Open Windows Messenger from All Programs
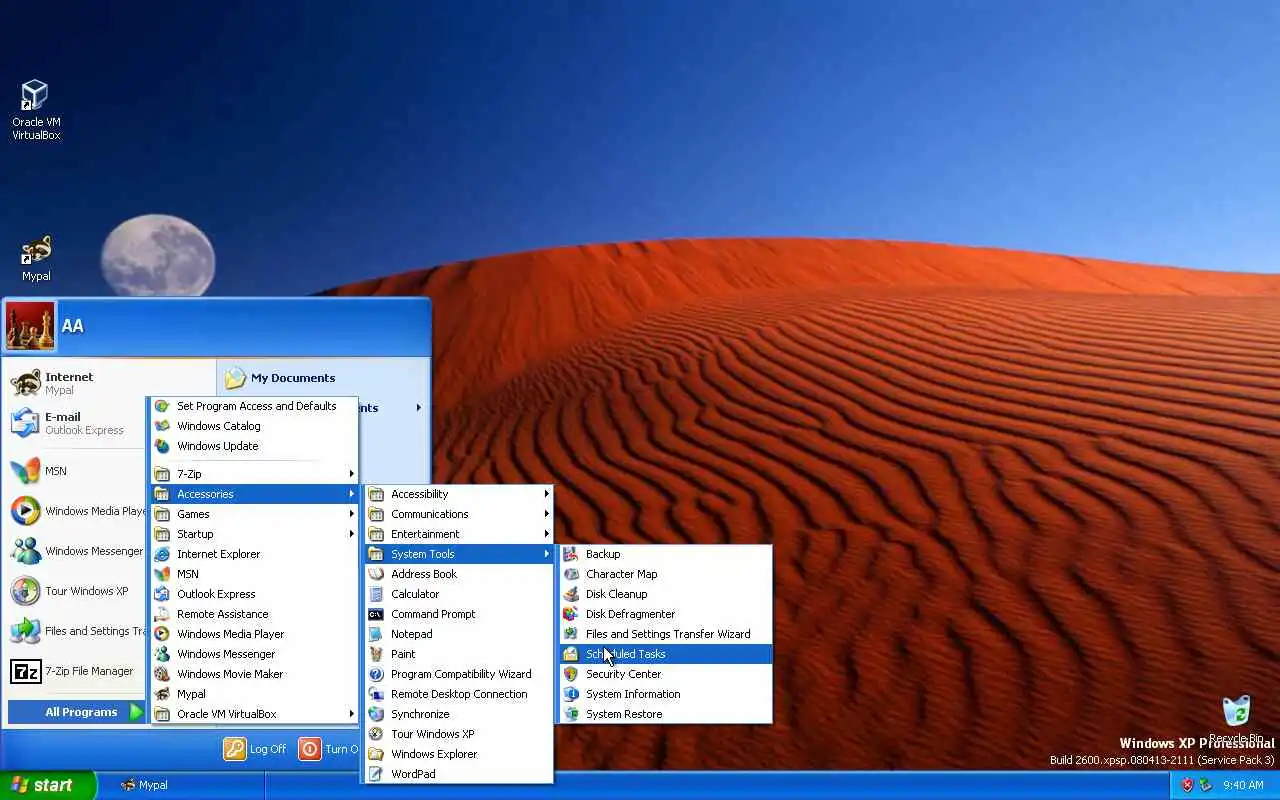 (x=254, y=654)
